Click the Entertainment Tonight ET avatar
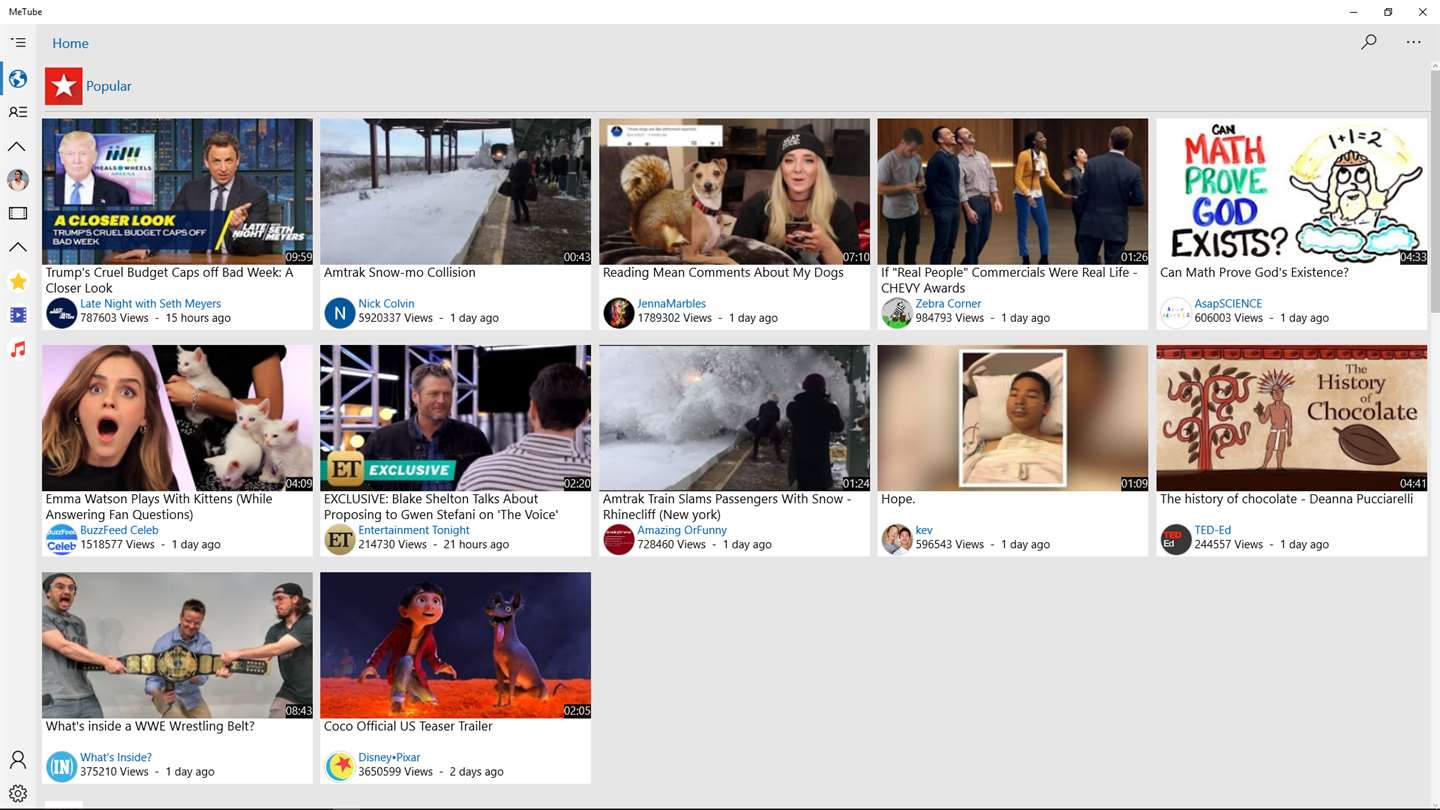This screenshot has height=810, width=1440. 340,540
